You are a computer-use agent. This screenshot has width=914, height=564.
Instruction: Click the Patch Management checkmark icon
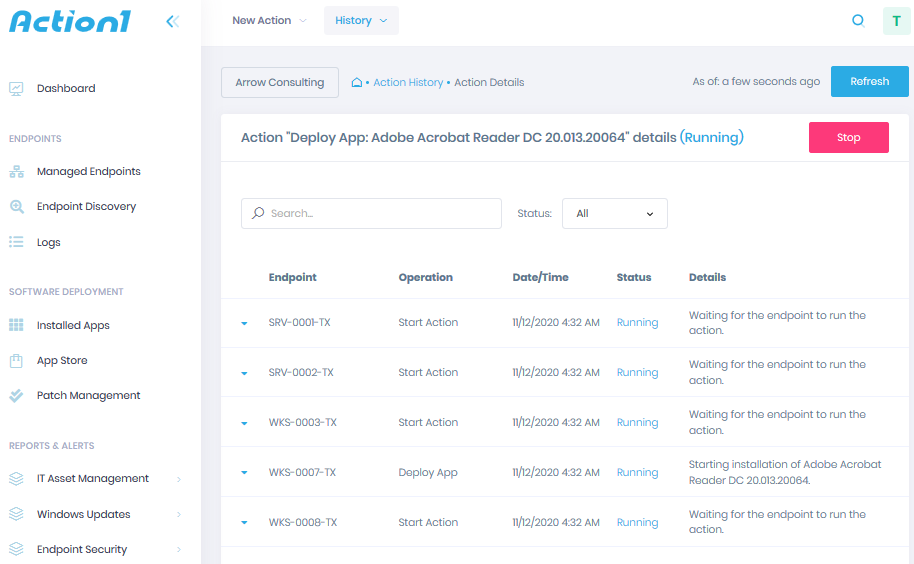tap(16, 396)
